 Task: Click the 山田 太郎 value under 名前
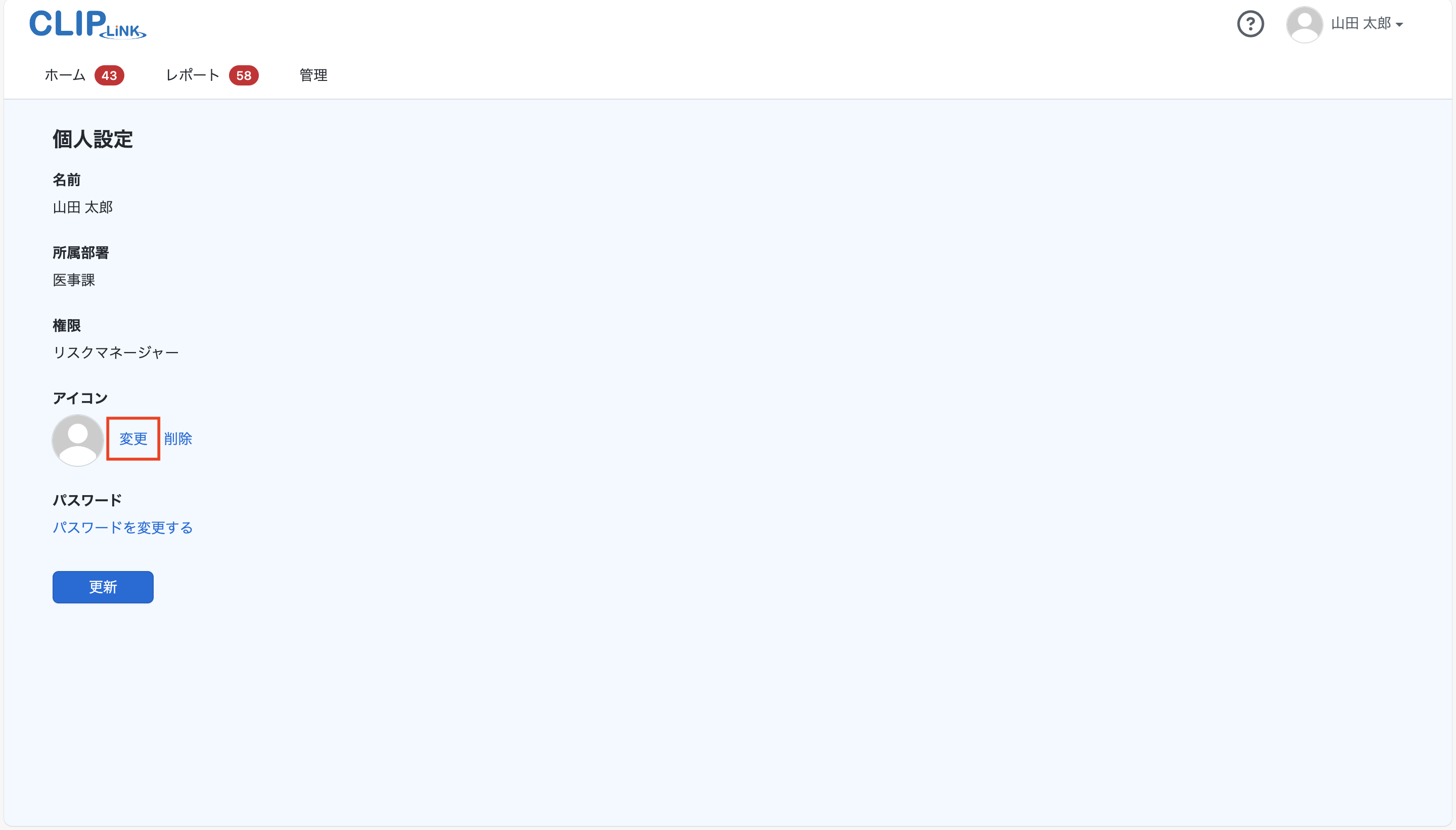(x=82, y=207)
